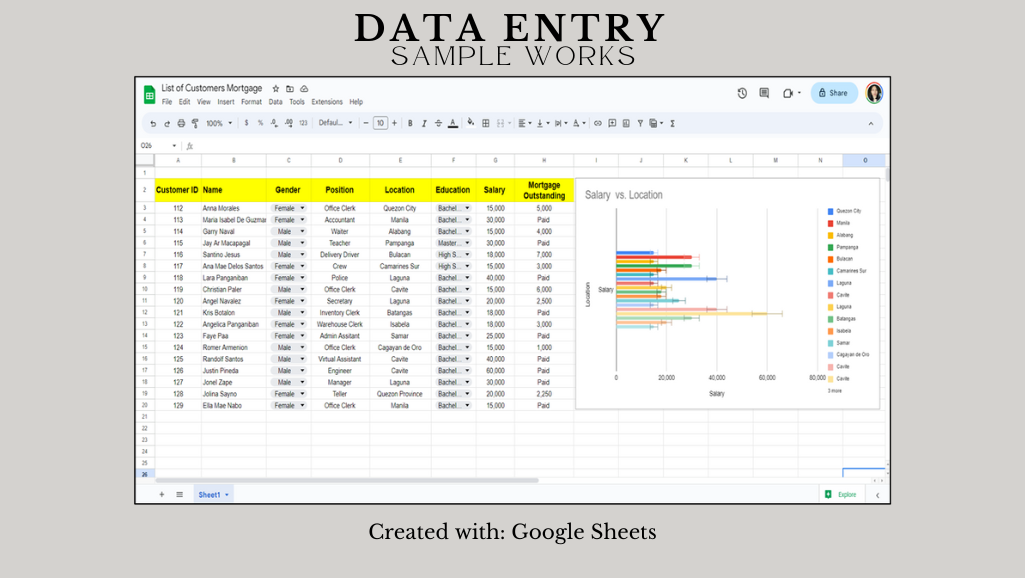Star the List of Customers Mortgage document
Viewport: 1025px width, 578px height.
pyautogui.click(x=276, y=88)
